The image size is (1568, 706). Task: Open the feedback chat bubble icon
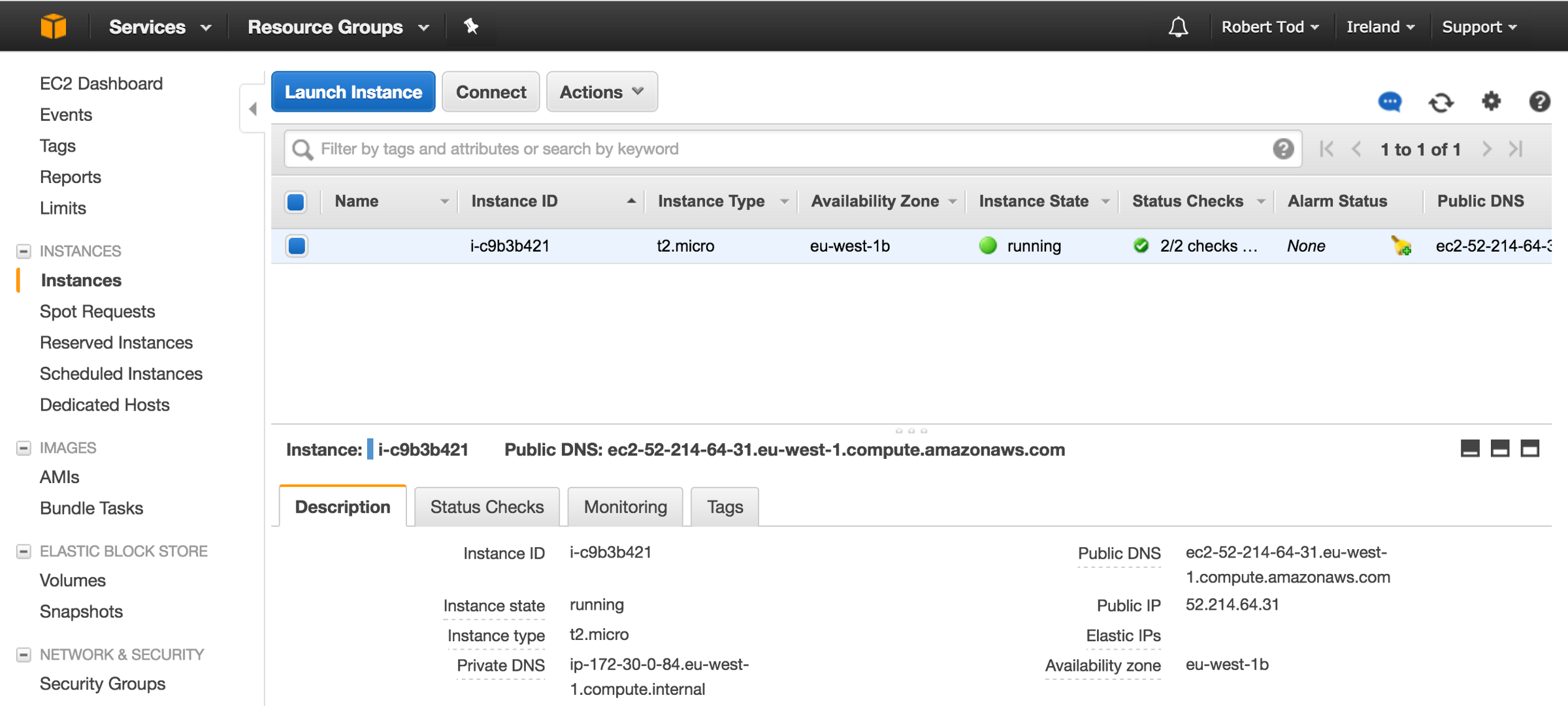[1390, 102]
